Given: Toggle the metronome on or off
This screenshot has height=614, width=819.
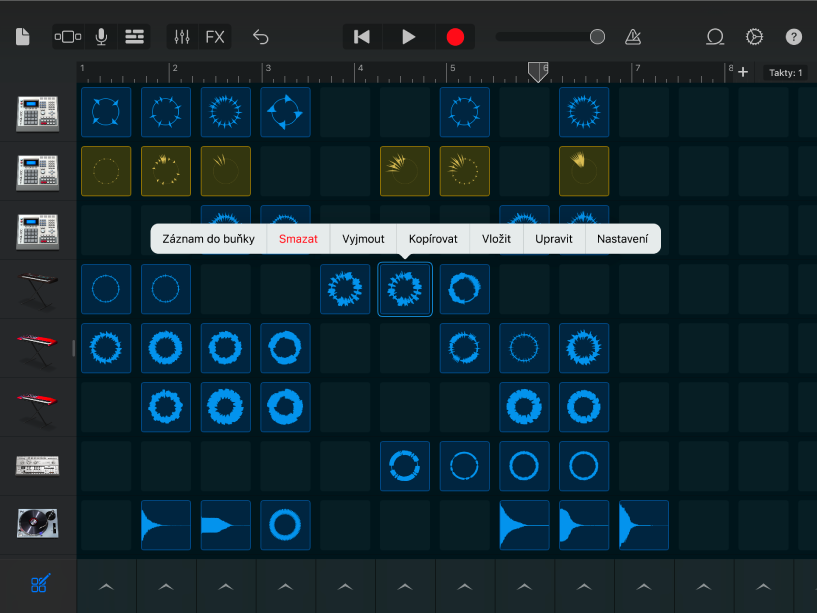Looking at the screenshot, I should pyautogui.click(x=632, y=37).
